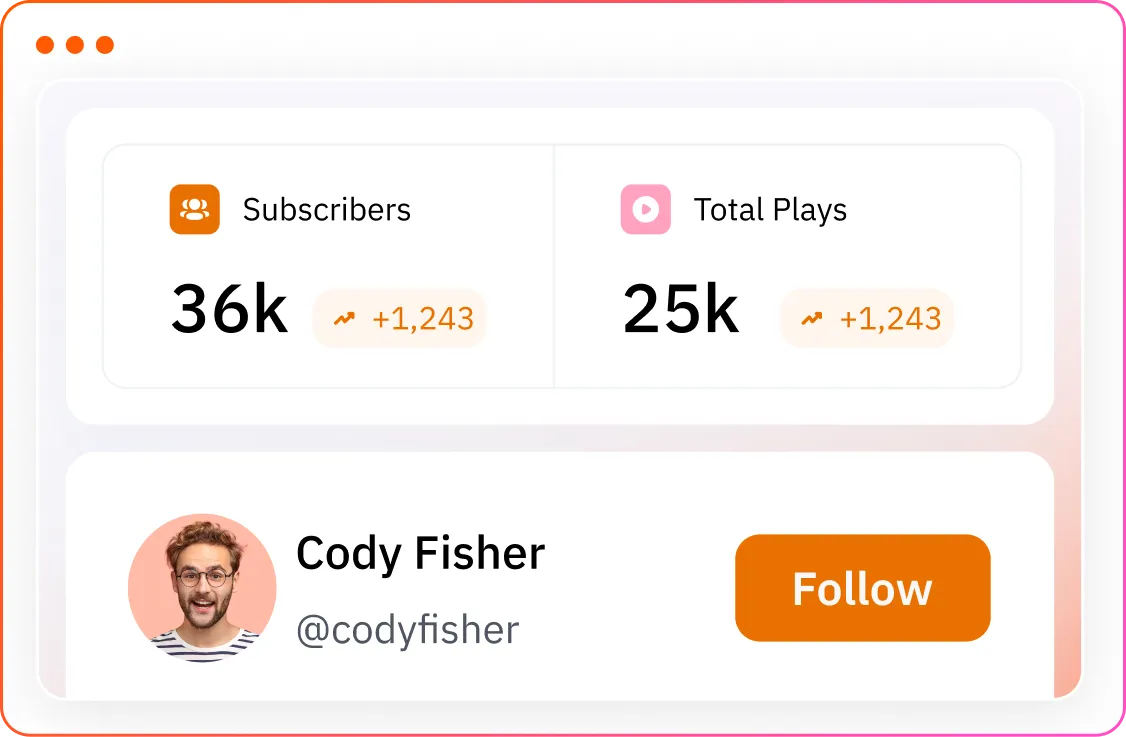Click the orange Subscribers people icon

[194, 210]
